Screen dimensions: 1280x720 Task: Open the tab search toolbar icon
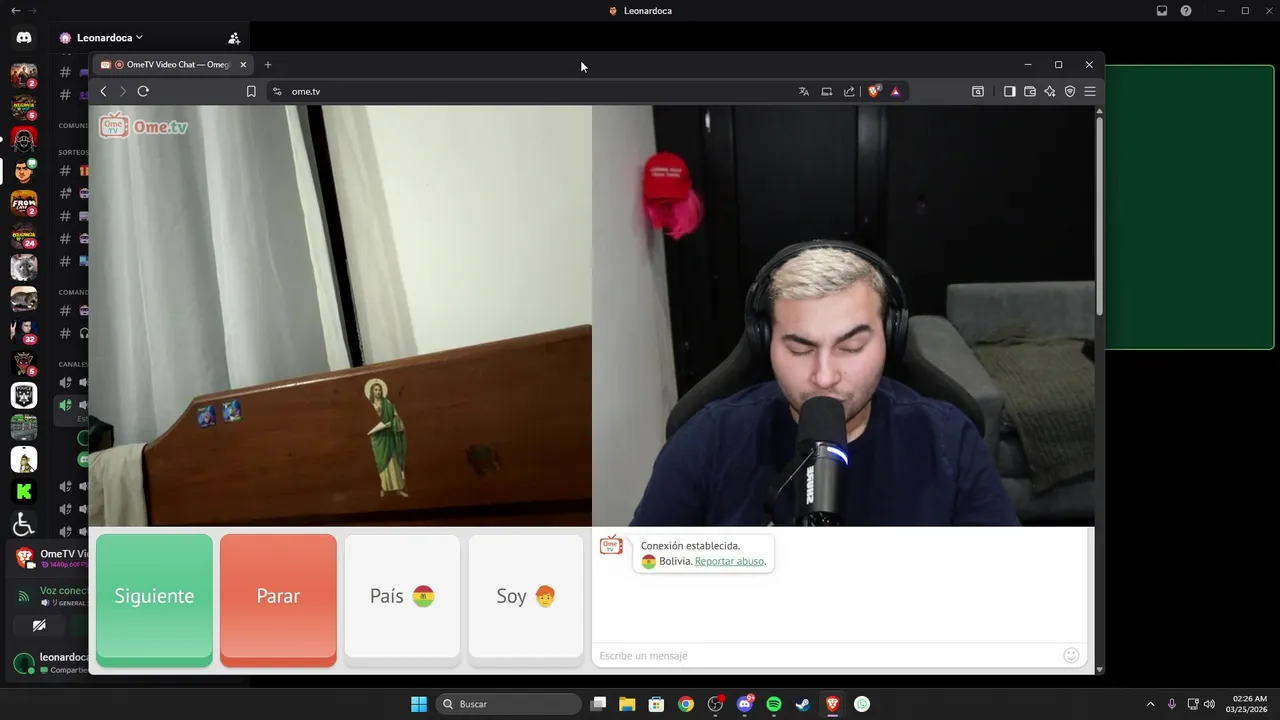click(x=978, y=91)
